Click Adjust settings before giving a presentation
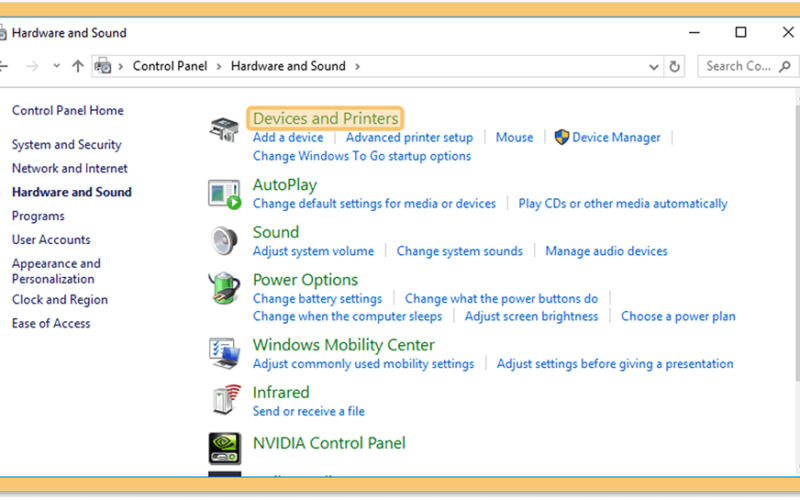 (615, 364)
